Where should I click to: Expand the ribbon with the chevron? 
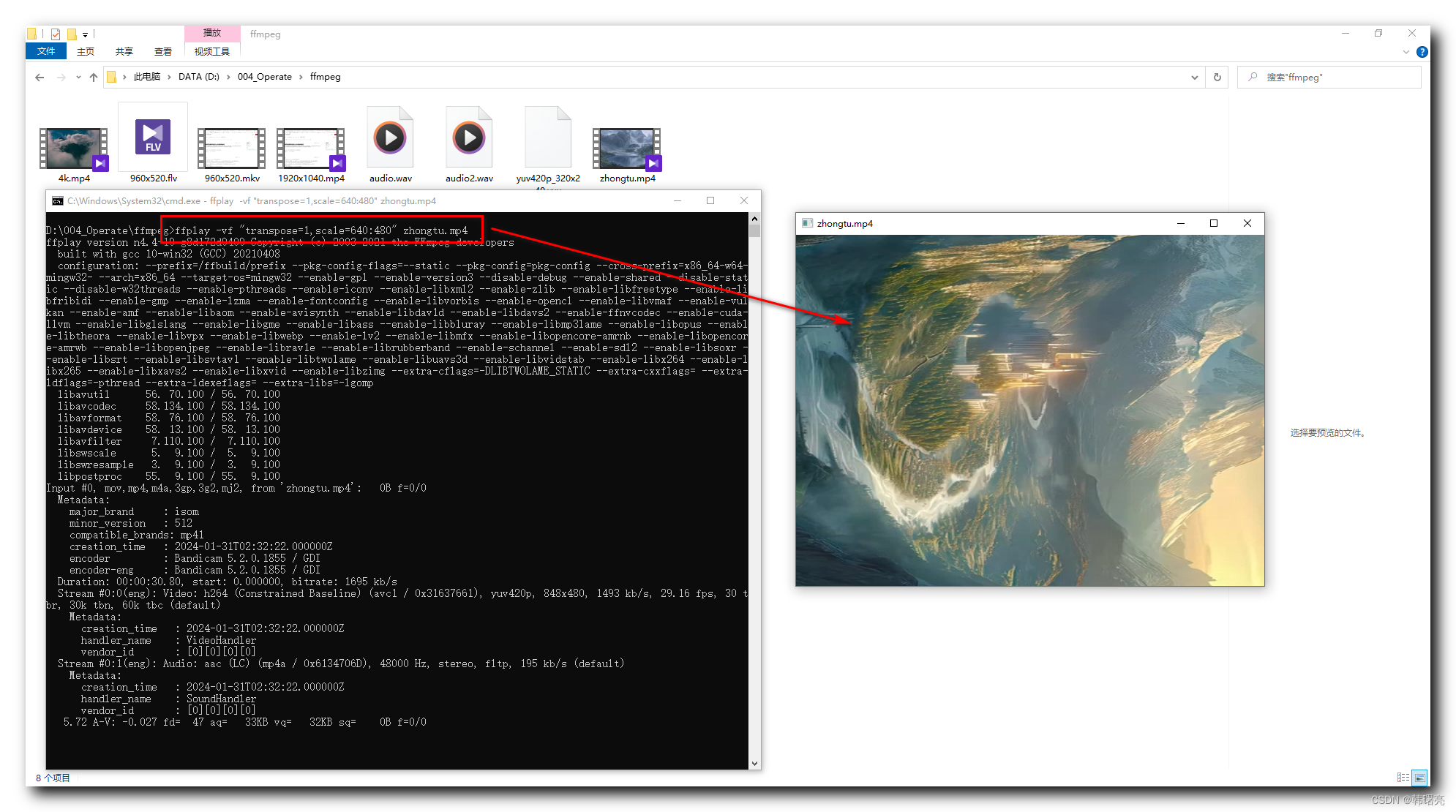pos(1406,52)
